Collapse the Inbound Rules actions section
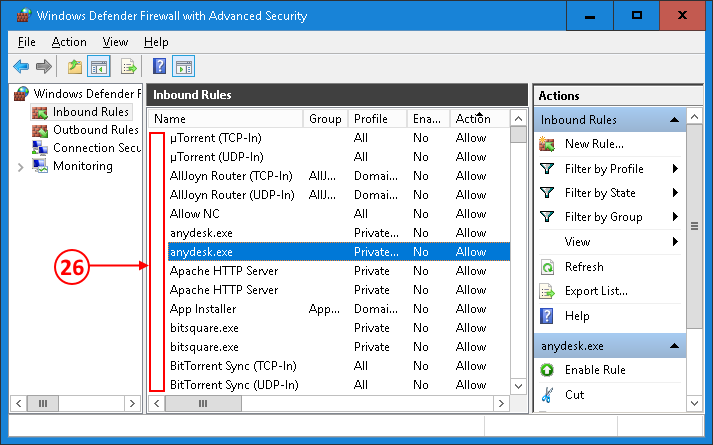The width and height of the screenshot is (713, 445). (x=675, y=120)
